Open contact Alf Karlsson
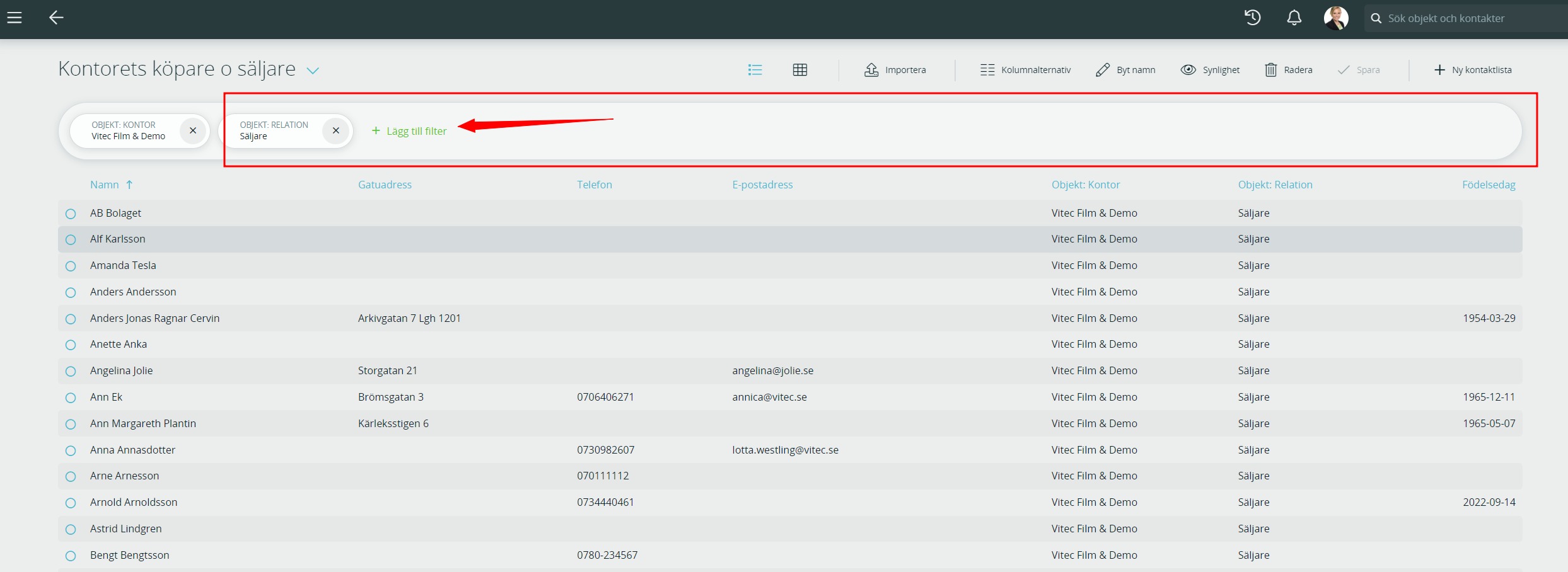 [x=117, y=239]
